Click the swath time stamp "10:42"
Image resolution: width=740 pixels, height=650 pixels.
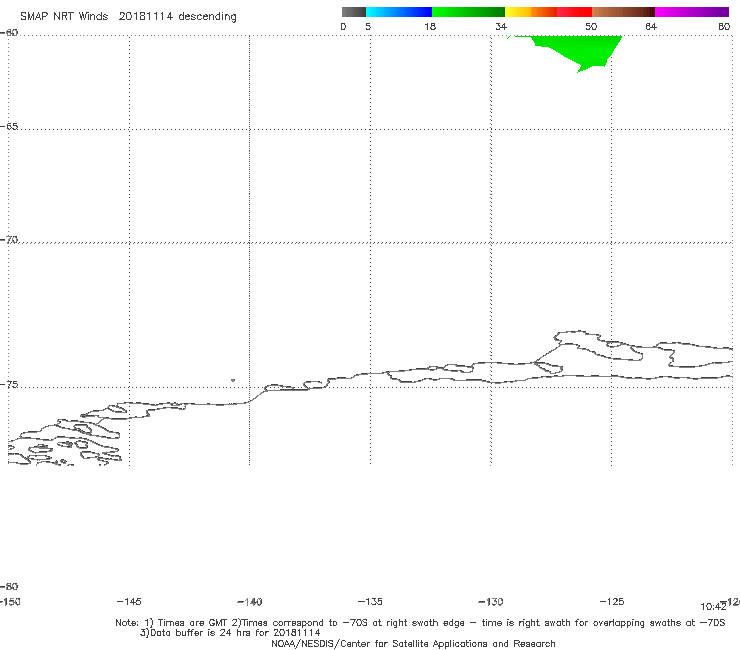pyautogui.click(x=713, y=607)
